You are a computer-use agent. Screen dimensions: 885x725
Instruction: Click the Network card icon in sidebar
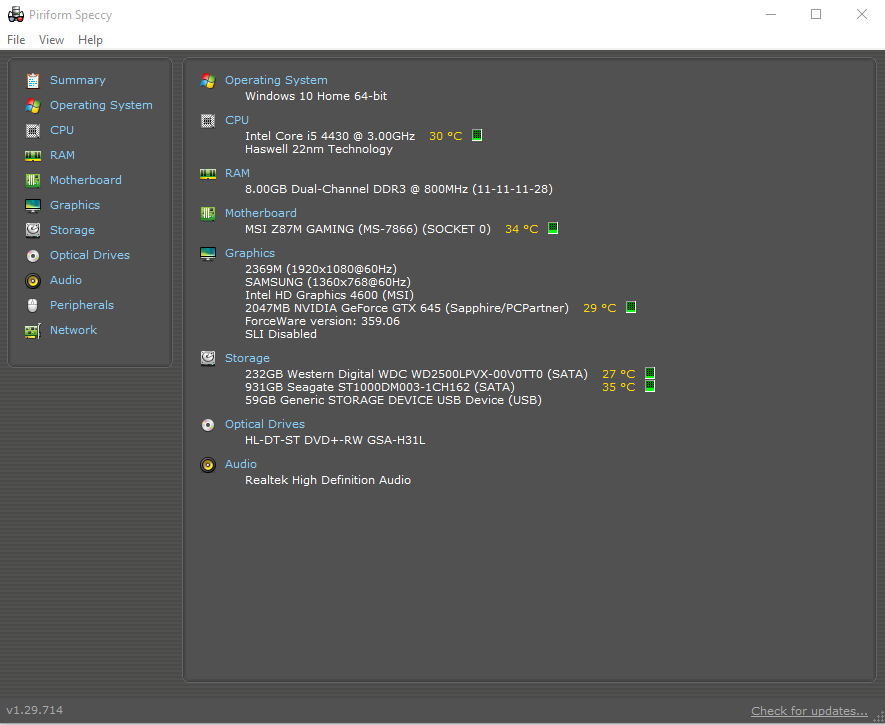click(33, 331)
